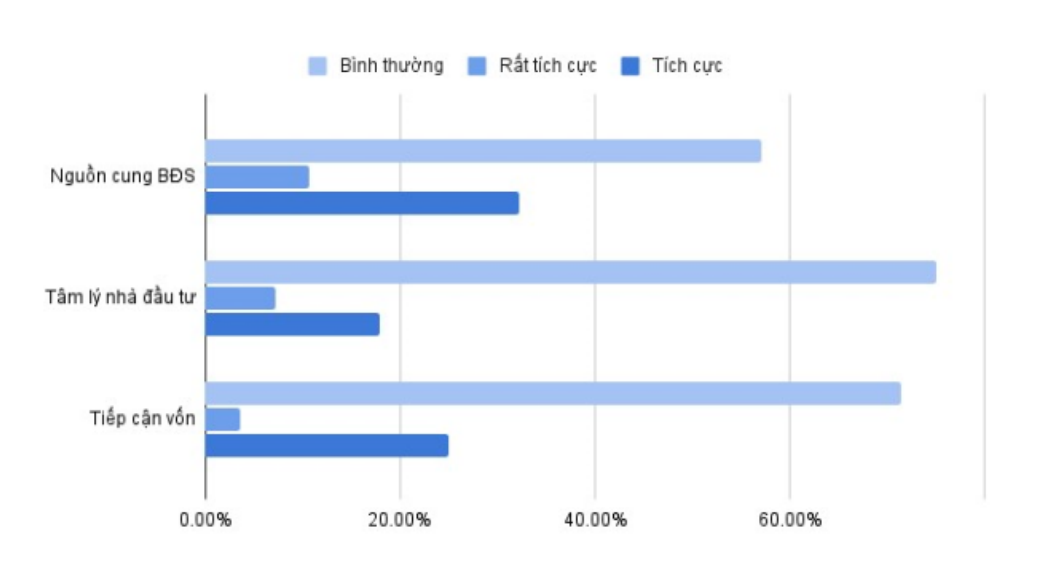Select the Bình thường legend label
This screenshot has width=1041, height=563.
[391, 67]
